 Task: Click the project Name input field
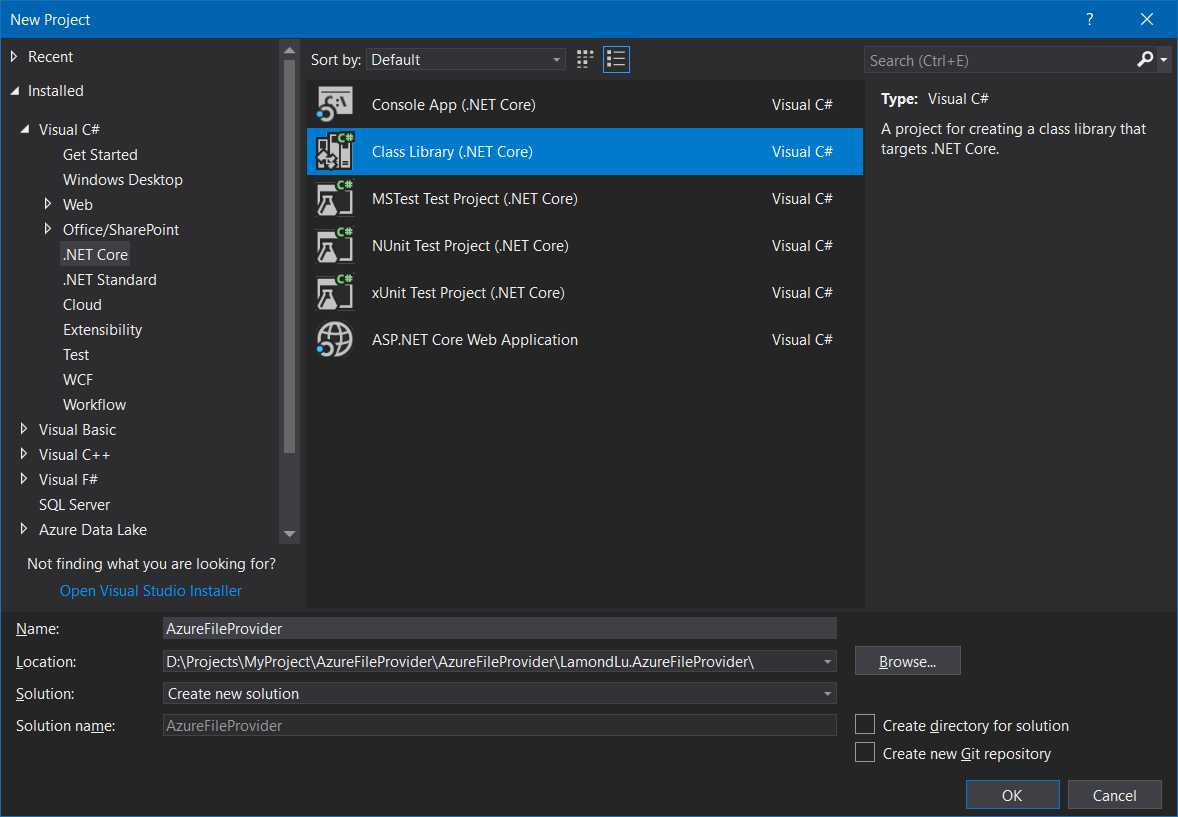pyautogui.click(x=500, y=628)
